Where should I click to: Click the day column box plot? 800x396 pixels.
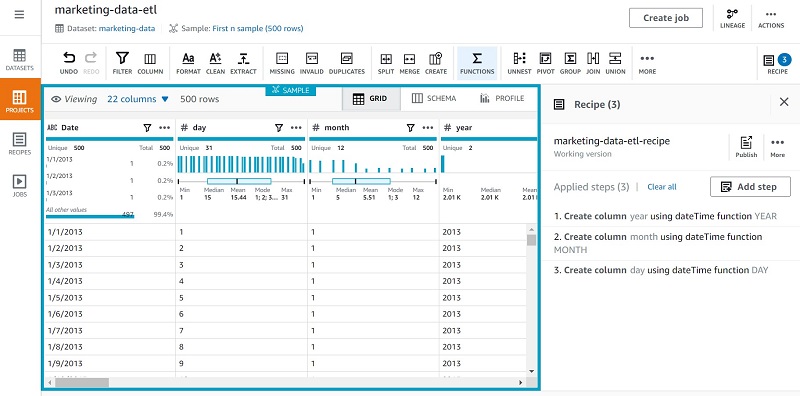click(x=241, y=181)
